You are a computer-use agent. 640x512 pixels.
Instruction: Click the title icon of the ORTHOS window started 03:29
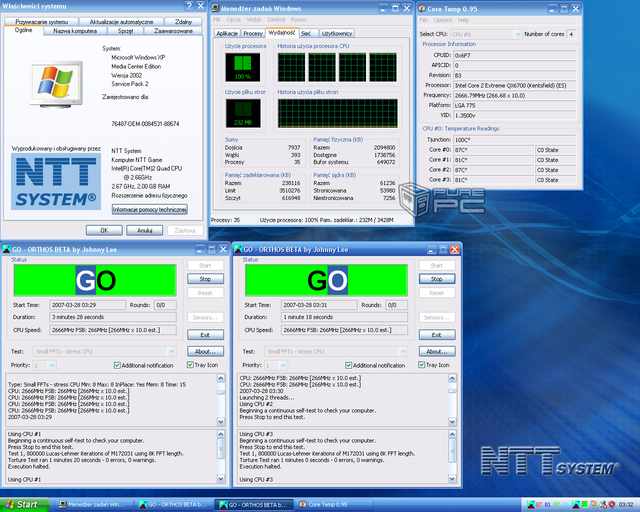point(6,249)
